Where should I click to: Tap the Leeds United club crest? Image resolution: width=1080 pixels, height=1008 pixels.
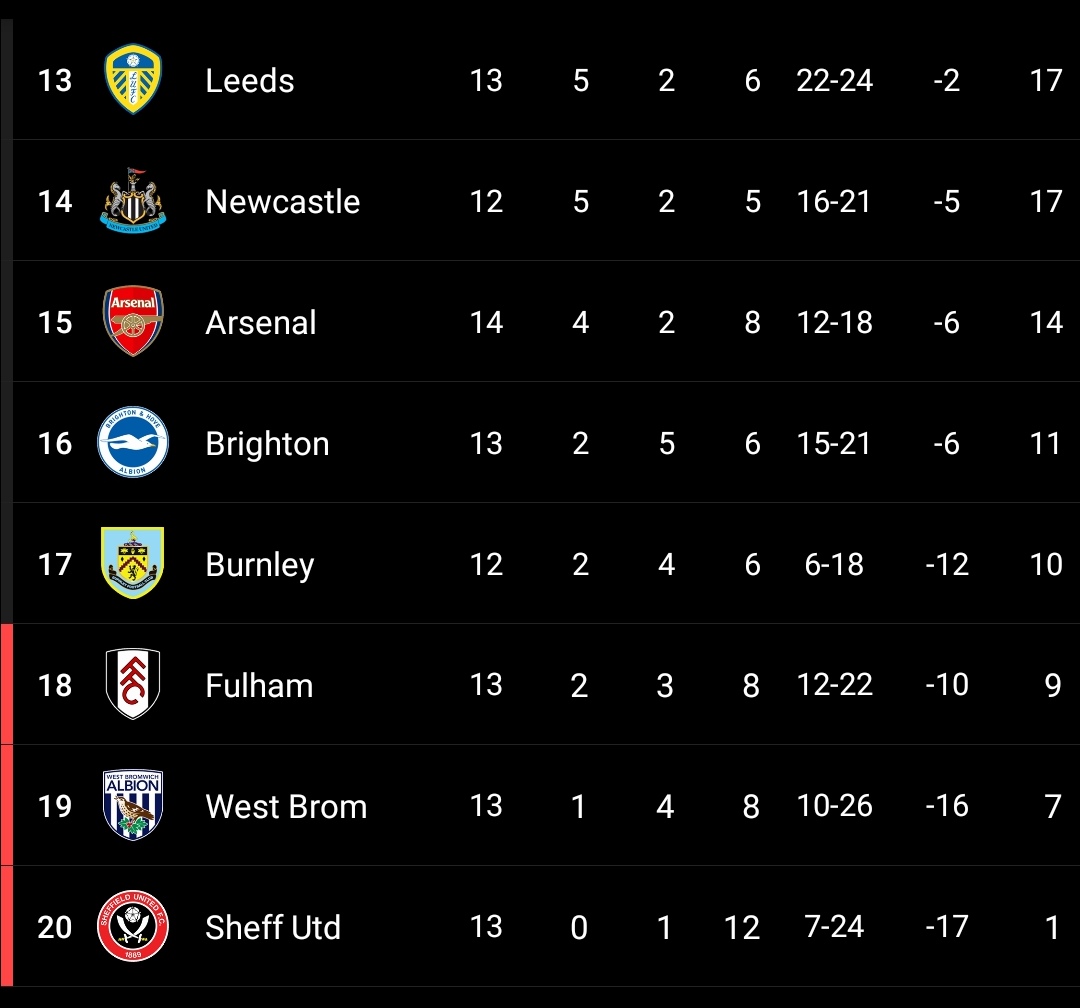tap(133, 79)
